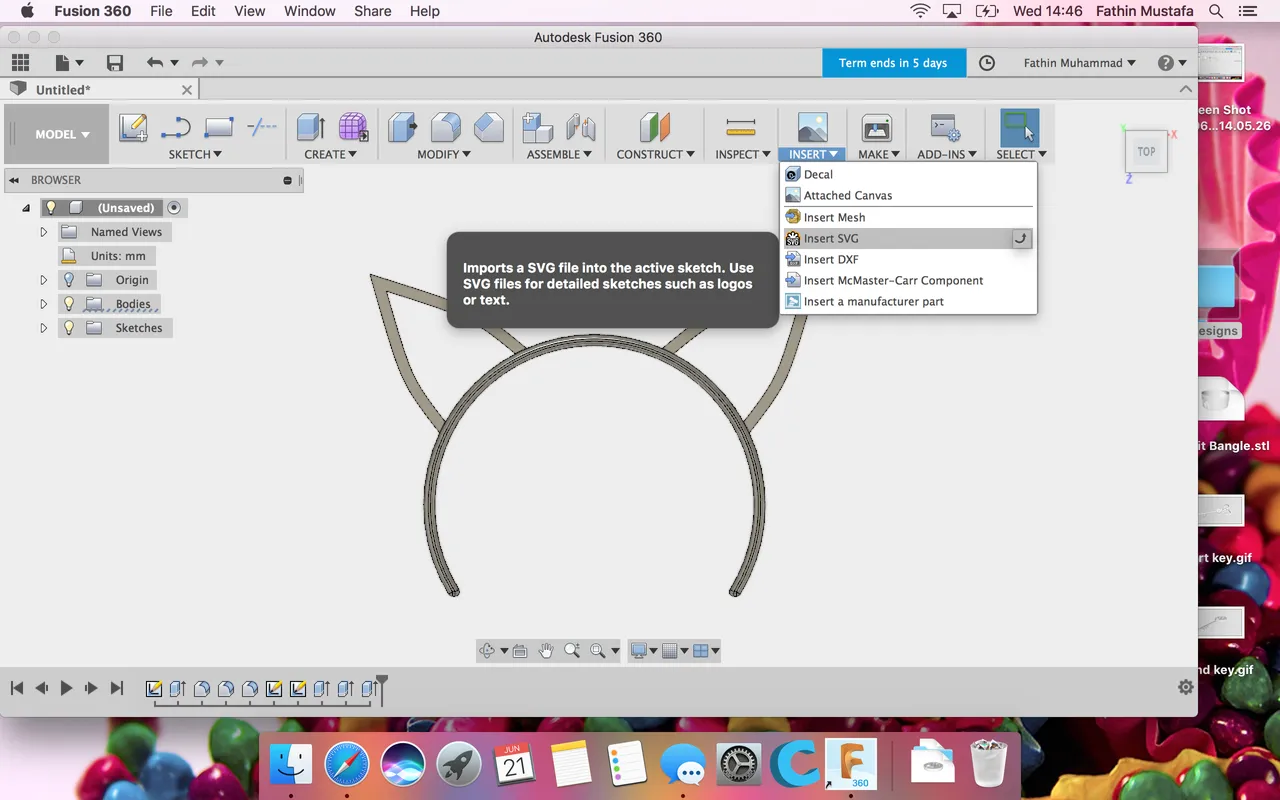The height and width of the screenshot is (800, 1280).
Task: Click the Look At navigation icon
Action: 520,651
